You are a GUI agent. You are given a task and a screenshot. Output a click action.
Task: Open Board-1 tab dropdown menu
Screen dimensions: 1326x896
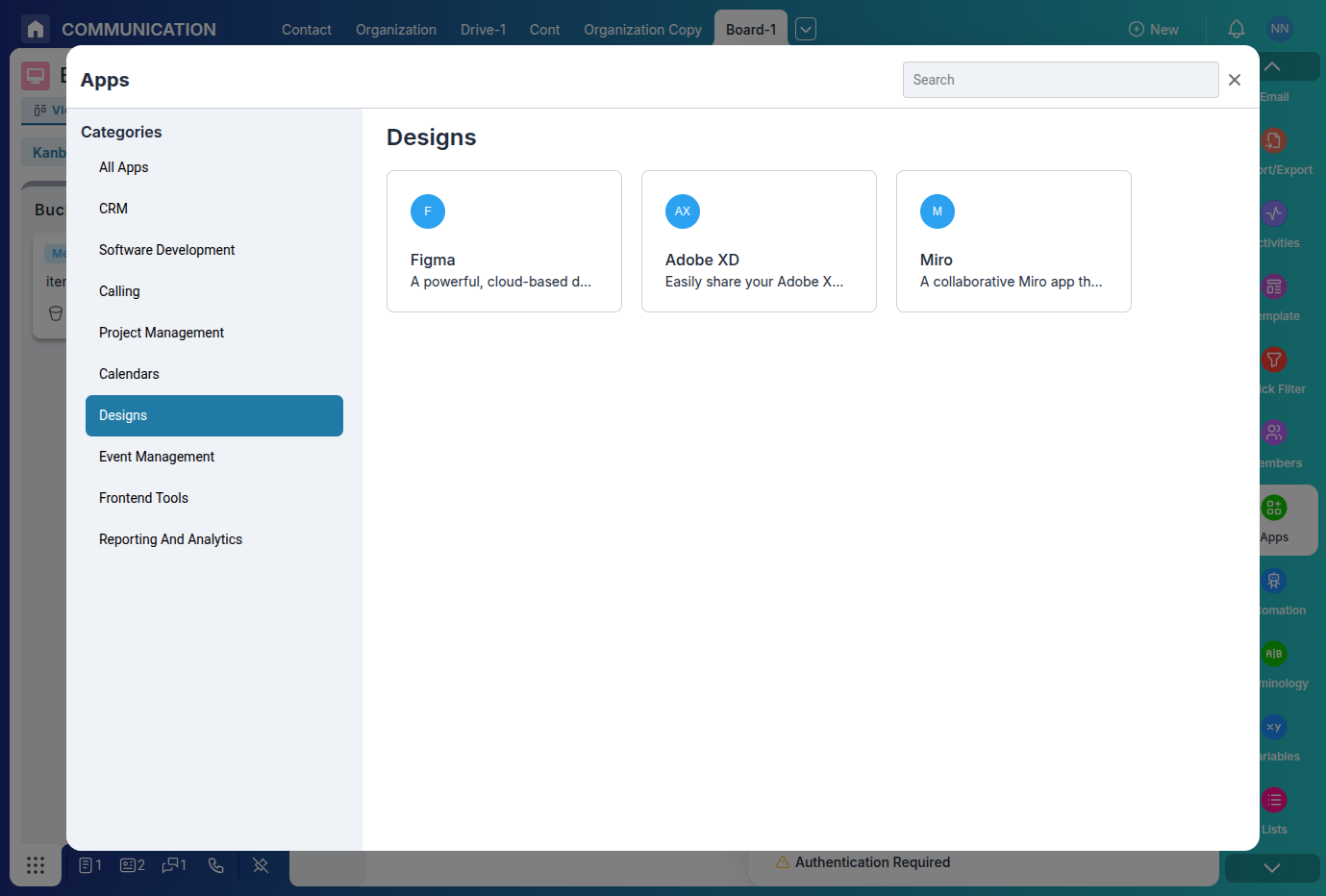pyautogui.click(x=805, y=29)
